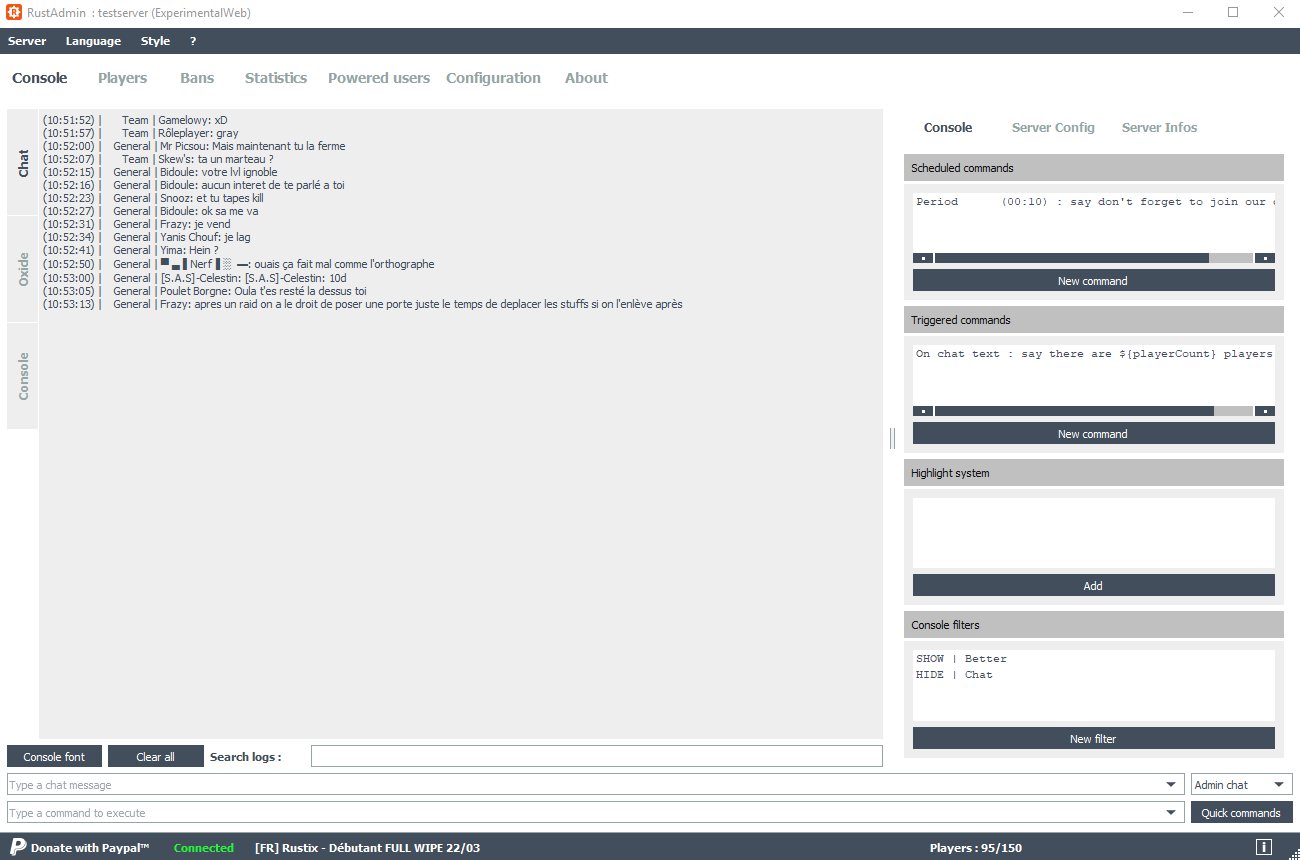Switch to the Statistics tab
Screen dimensions: 1300x860
click(276, 78)
